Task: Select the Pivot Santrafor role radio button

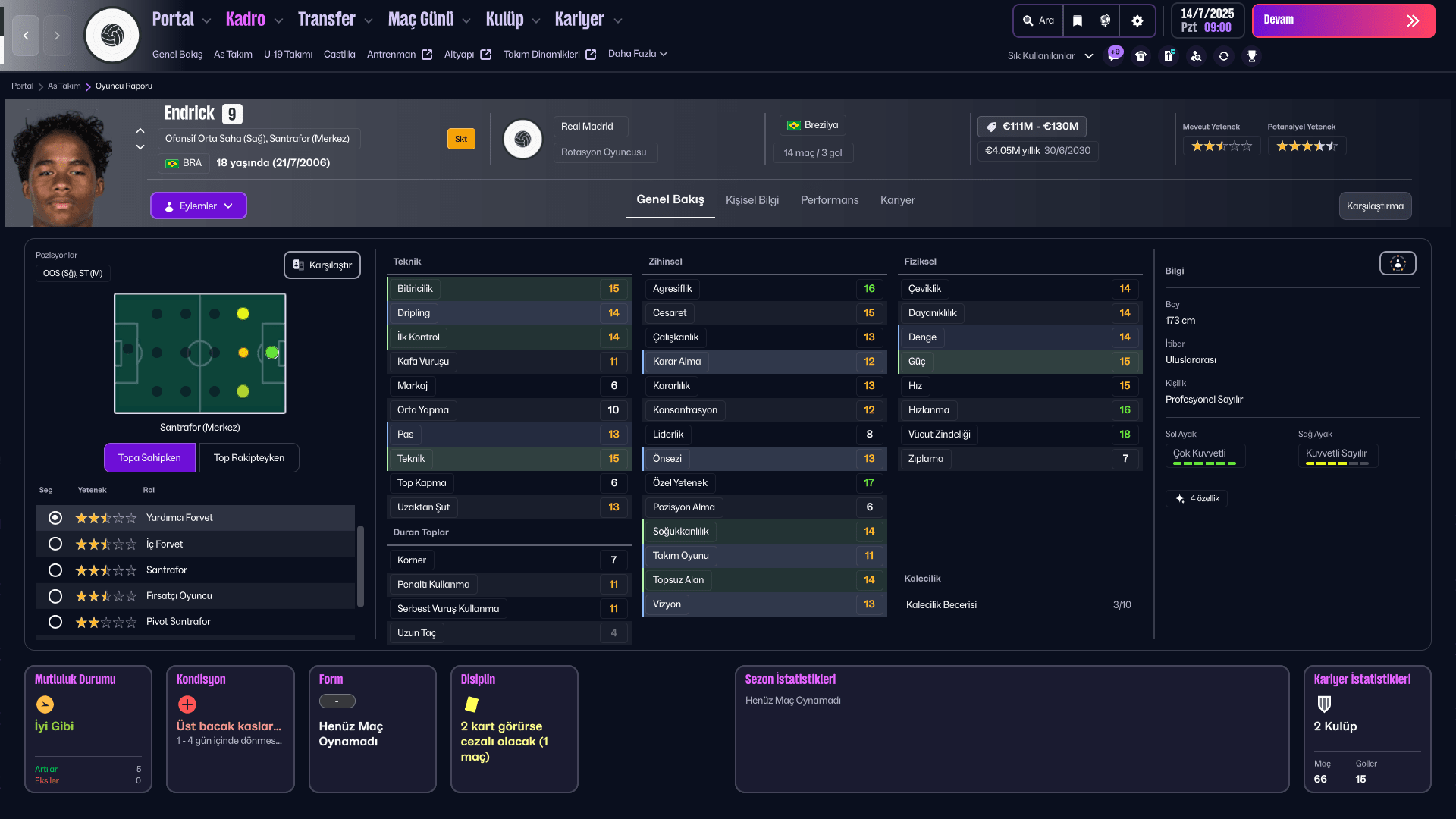Action: 55,622
